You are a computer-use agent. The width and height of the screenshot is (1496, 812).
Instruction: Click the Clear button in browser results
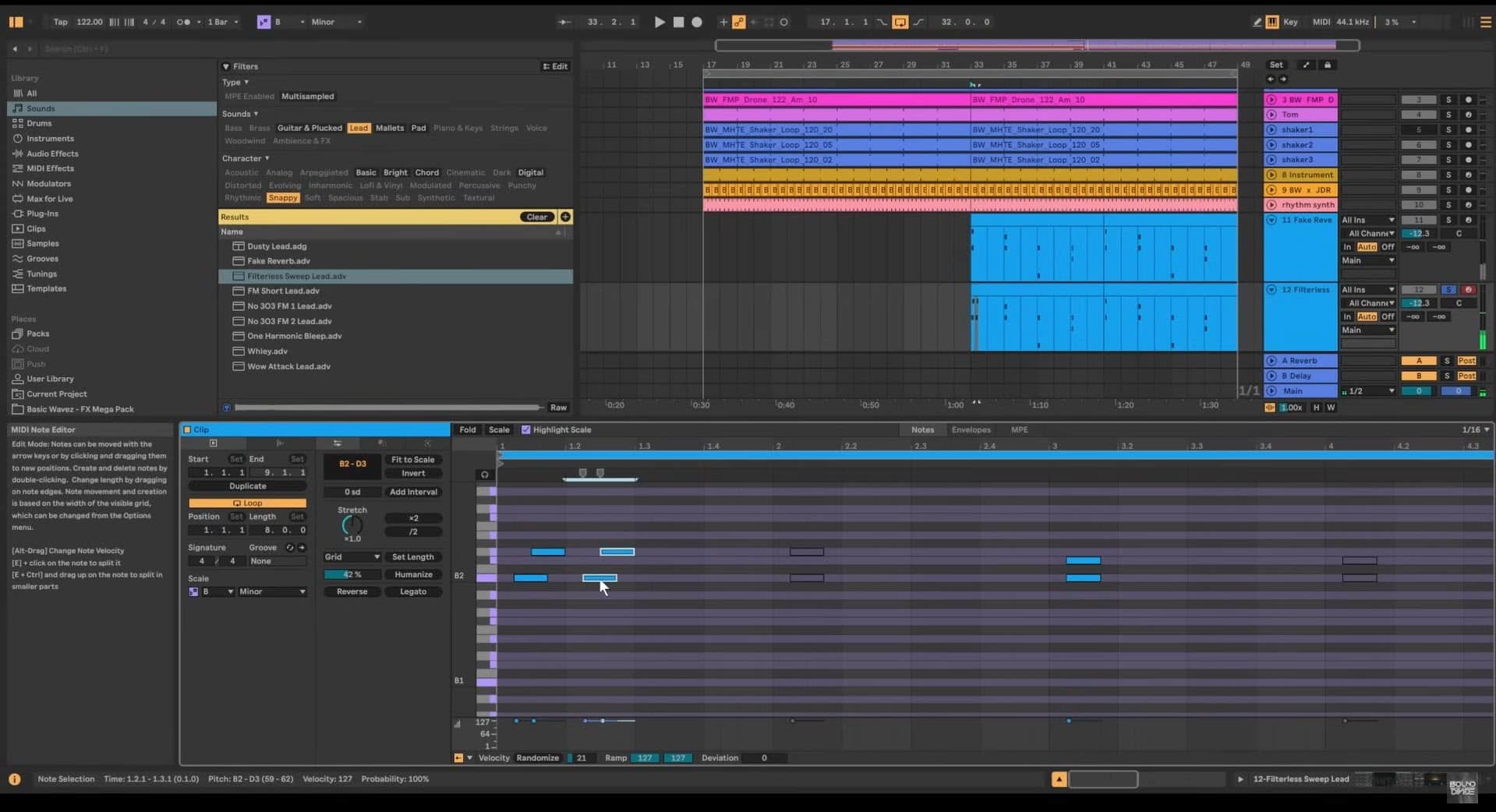point(536,217)
